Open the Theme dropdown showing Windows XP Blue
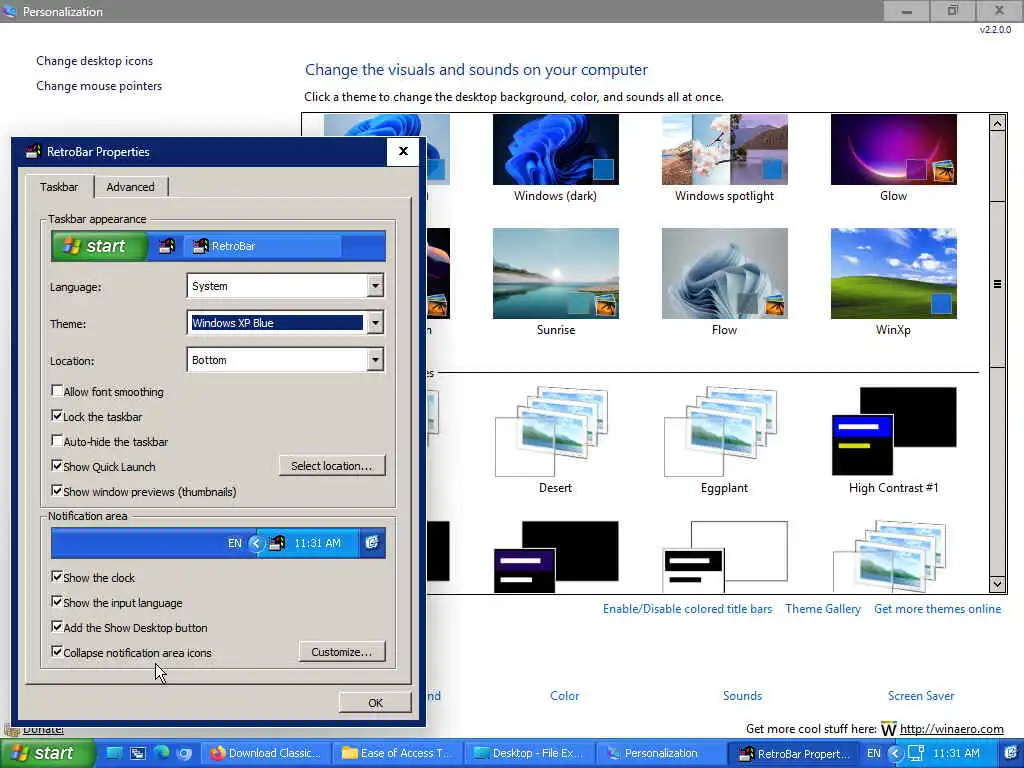Viewport: 1024px width, 768px height. (x=285, y=323)
